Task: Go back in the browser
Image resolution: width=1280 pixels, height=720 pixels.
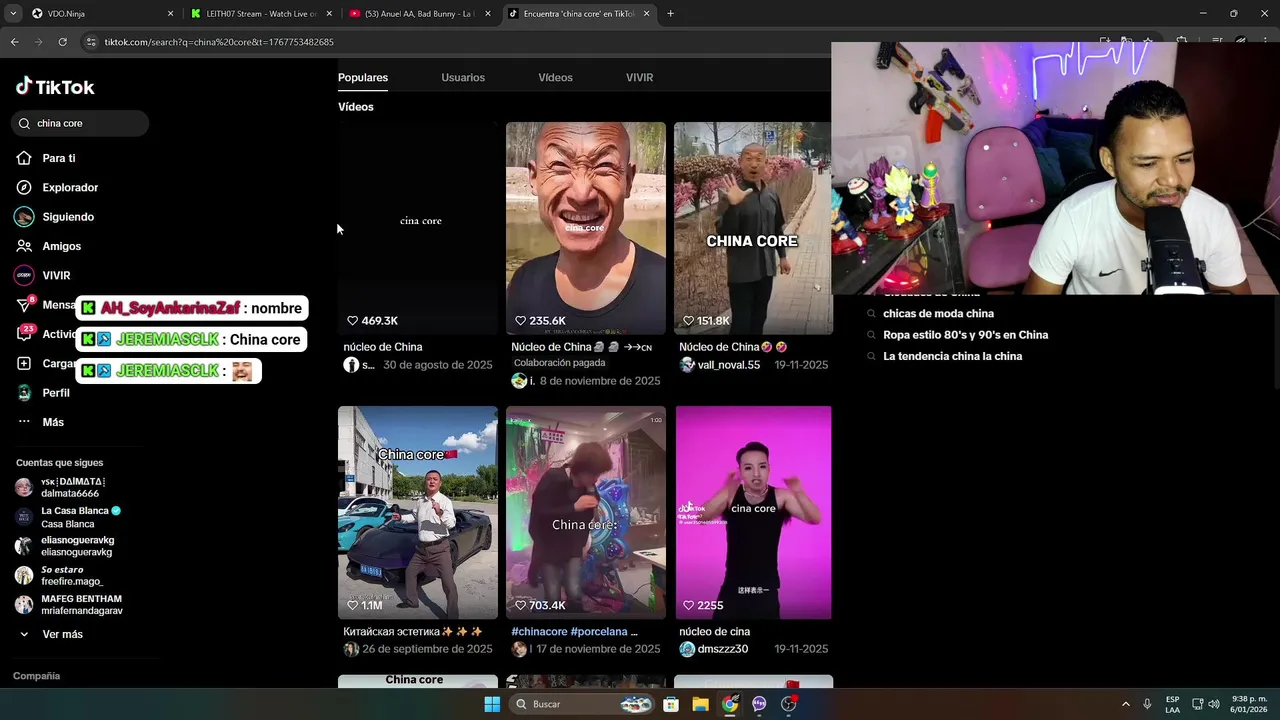Action: coord(14,42)
